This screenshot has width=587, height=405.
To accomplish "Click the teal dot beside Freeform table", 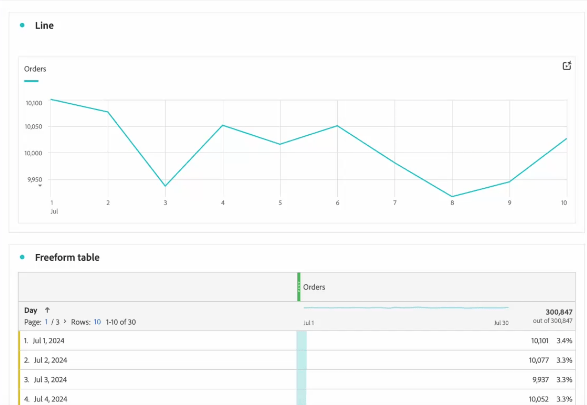I will [22, 257].
